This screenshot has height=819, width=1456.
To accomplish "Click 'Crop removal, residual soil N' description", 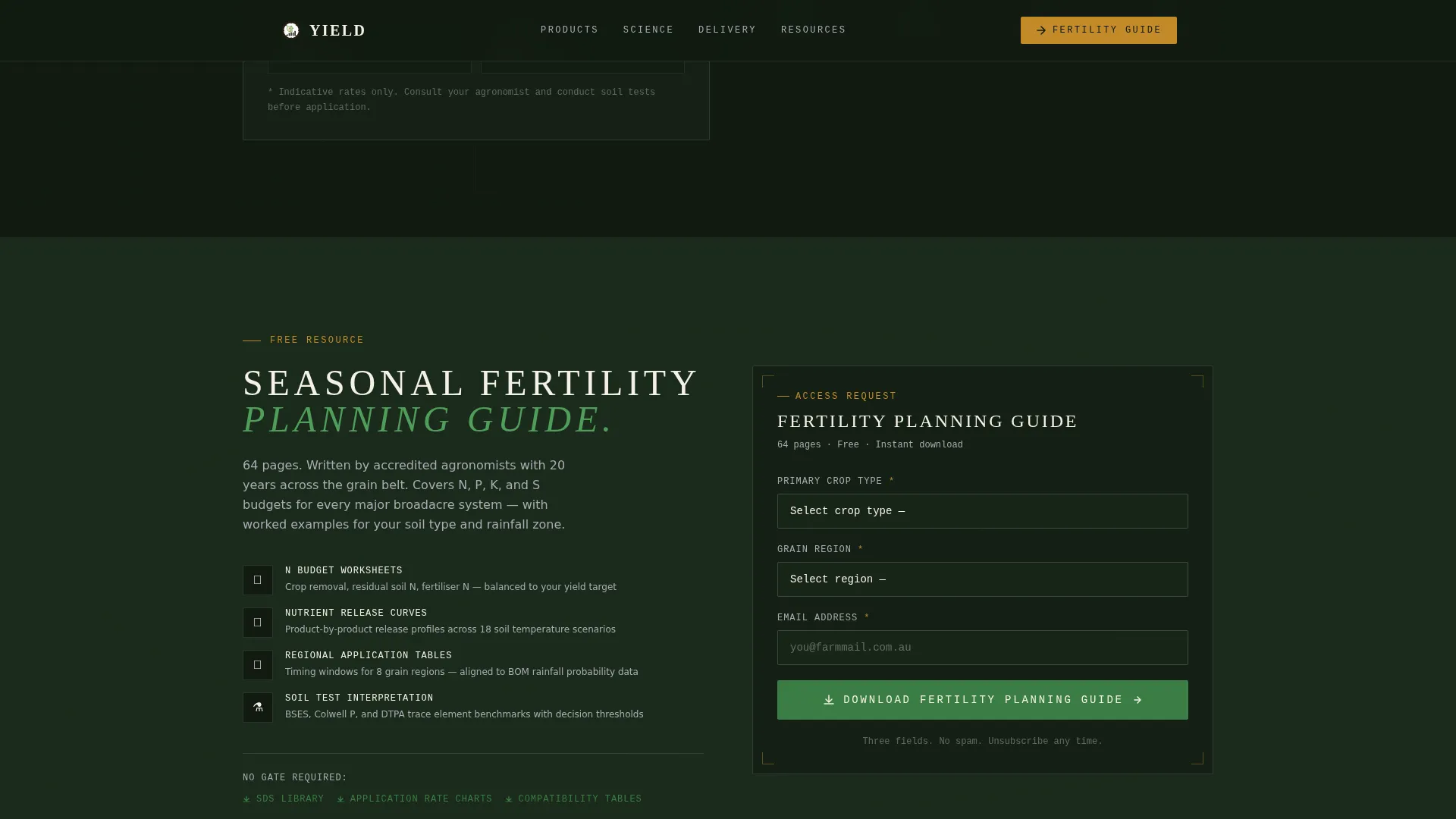I will [450, 587].
